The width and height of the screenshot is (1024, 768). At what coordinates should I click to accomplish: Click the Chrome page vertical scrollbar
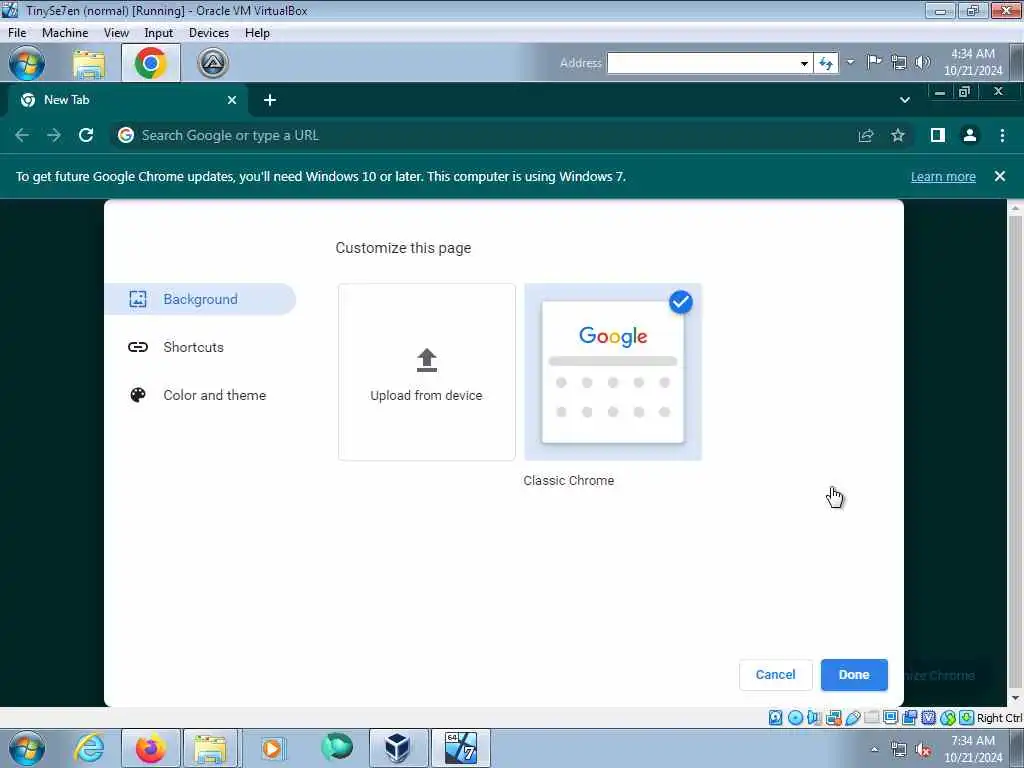pyautogui.click(x=1014, y=453)
